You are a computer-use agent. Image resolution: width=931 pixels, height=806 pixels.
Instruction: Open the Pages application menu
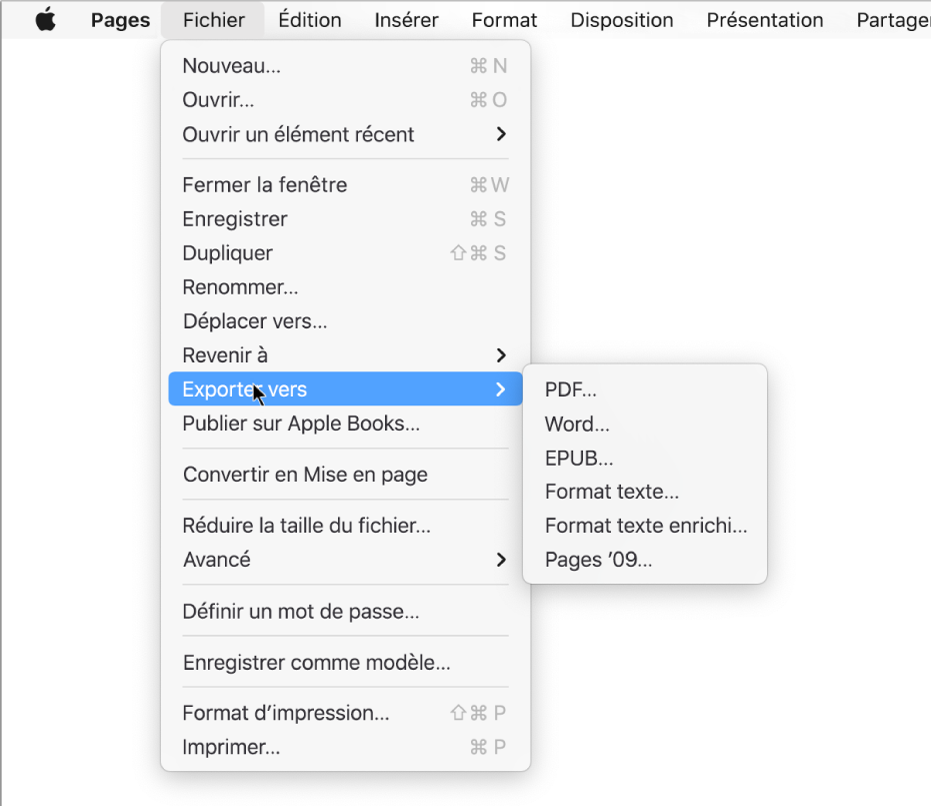click(x=120, y=20)
